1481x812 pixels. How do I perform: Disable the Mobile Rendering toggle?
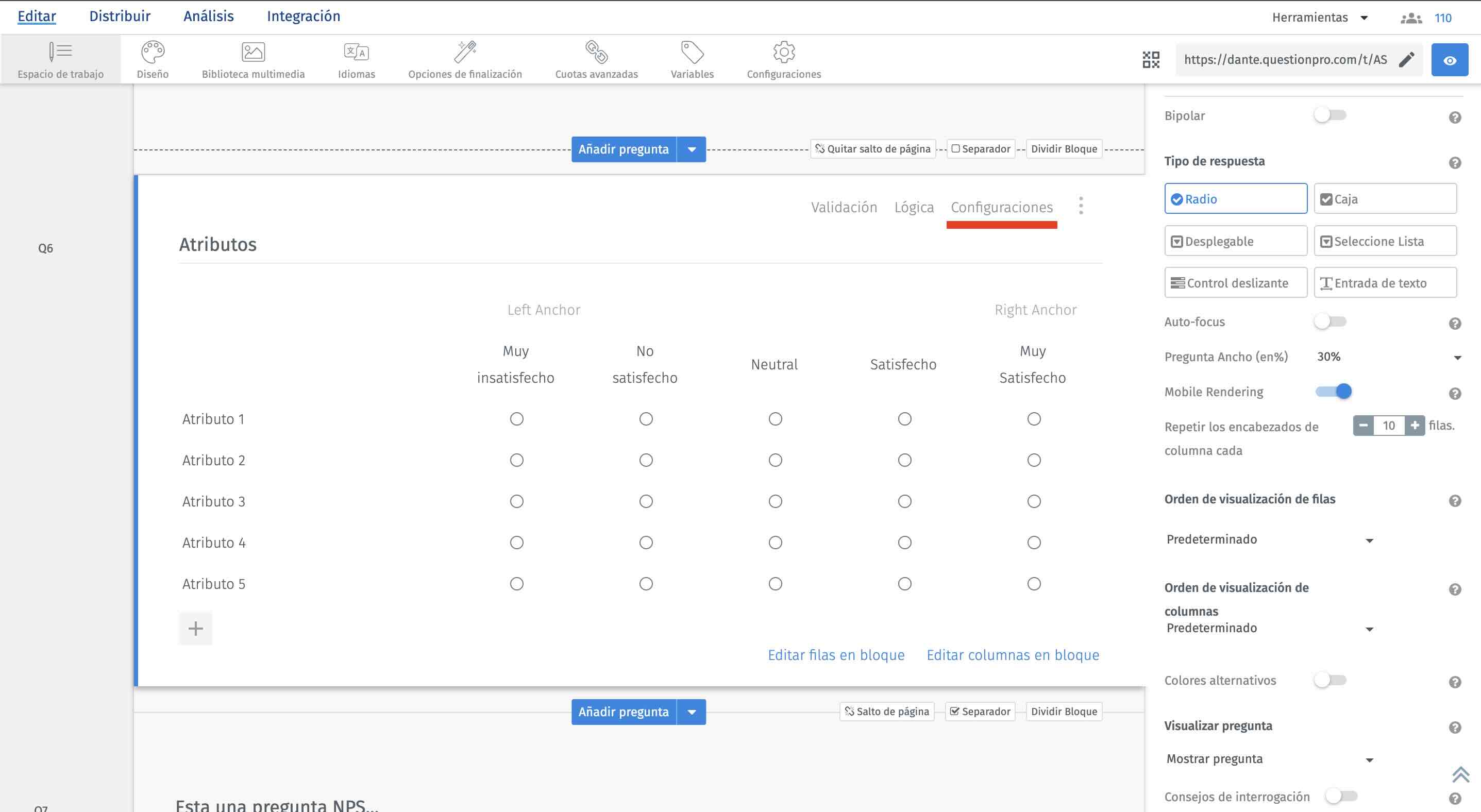[x=1333, y=392]
